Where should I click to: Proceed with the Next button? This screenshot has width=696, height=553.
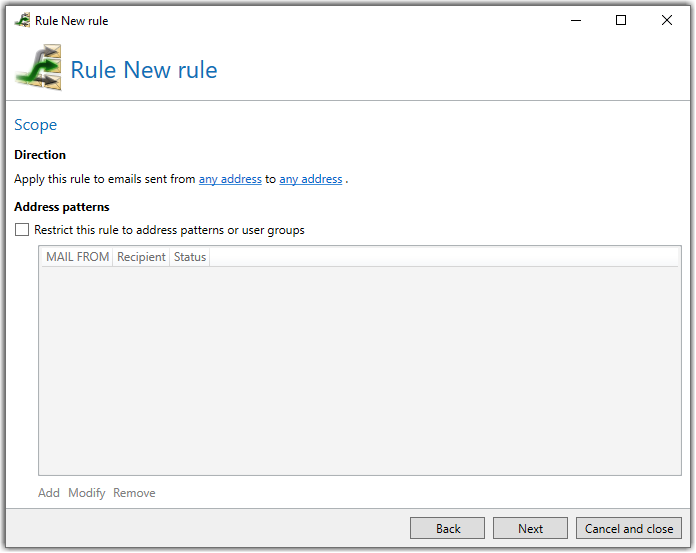tap(530, 529)
